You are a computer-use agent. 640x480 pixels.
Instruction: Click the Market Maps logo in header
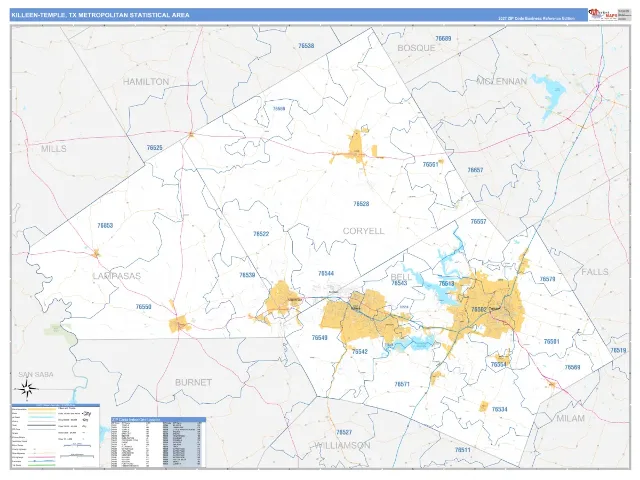[602, 15]
